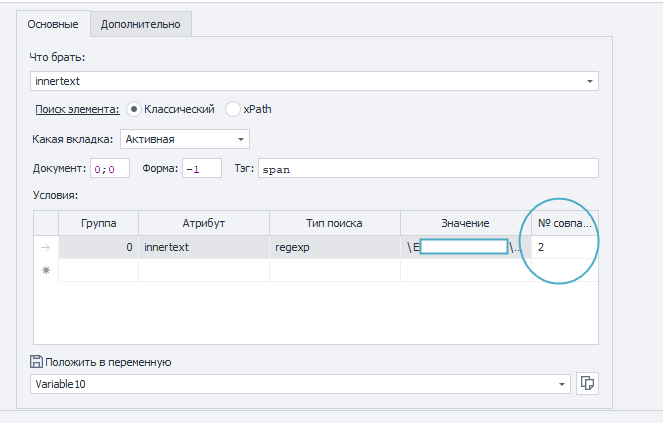Select the Классический search radio button
The width and height of the screenshot is (663, 423).
pos(134,109)
